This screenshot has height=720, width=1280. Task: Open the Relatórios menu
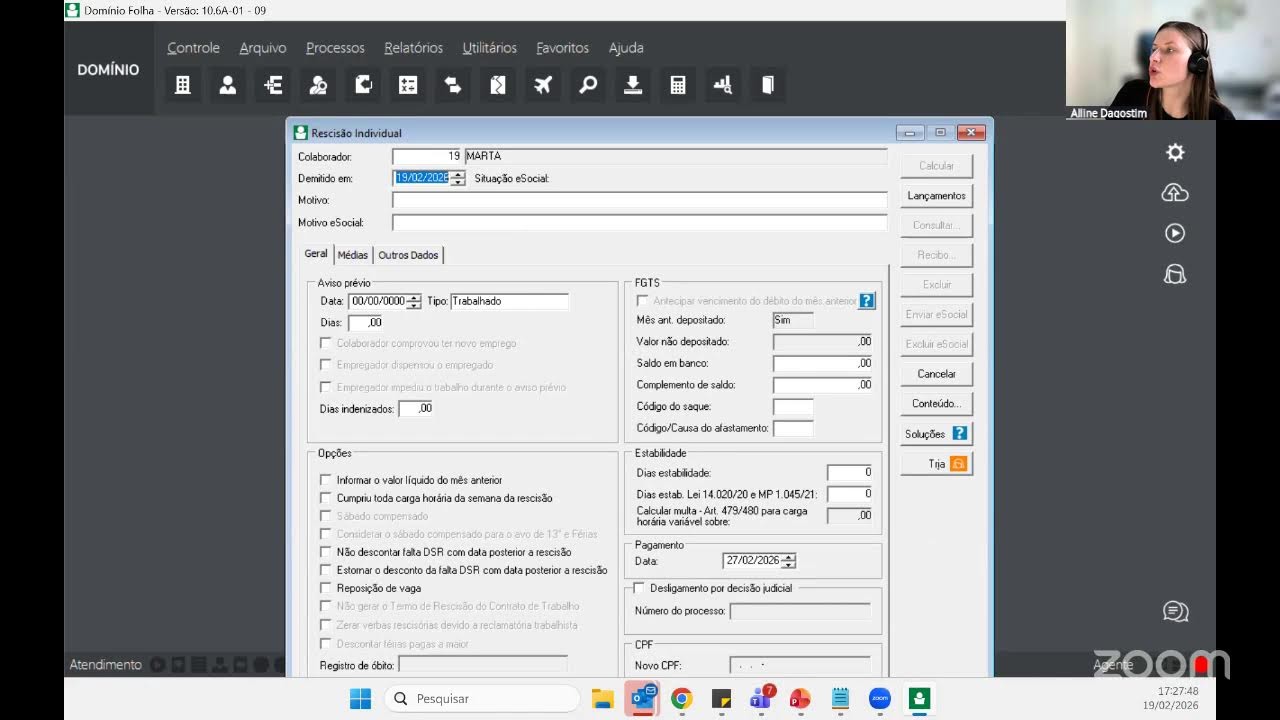coord(413,48)
